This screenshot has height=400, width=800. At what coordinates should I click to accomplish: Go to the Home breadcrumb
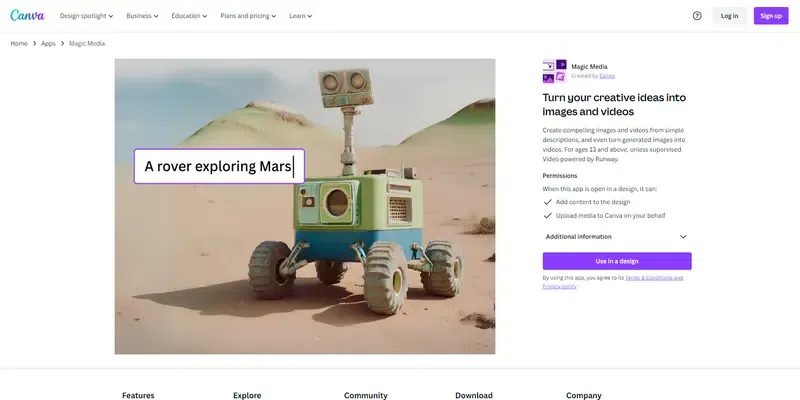(x=19, y=44)
